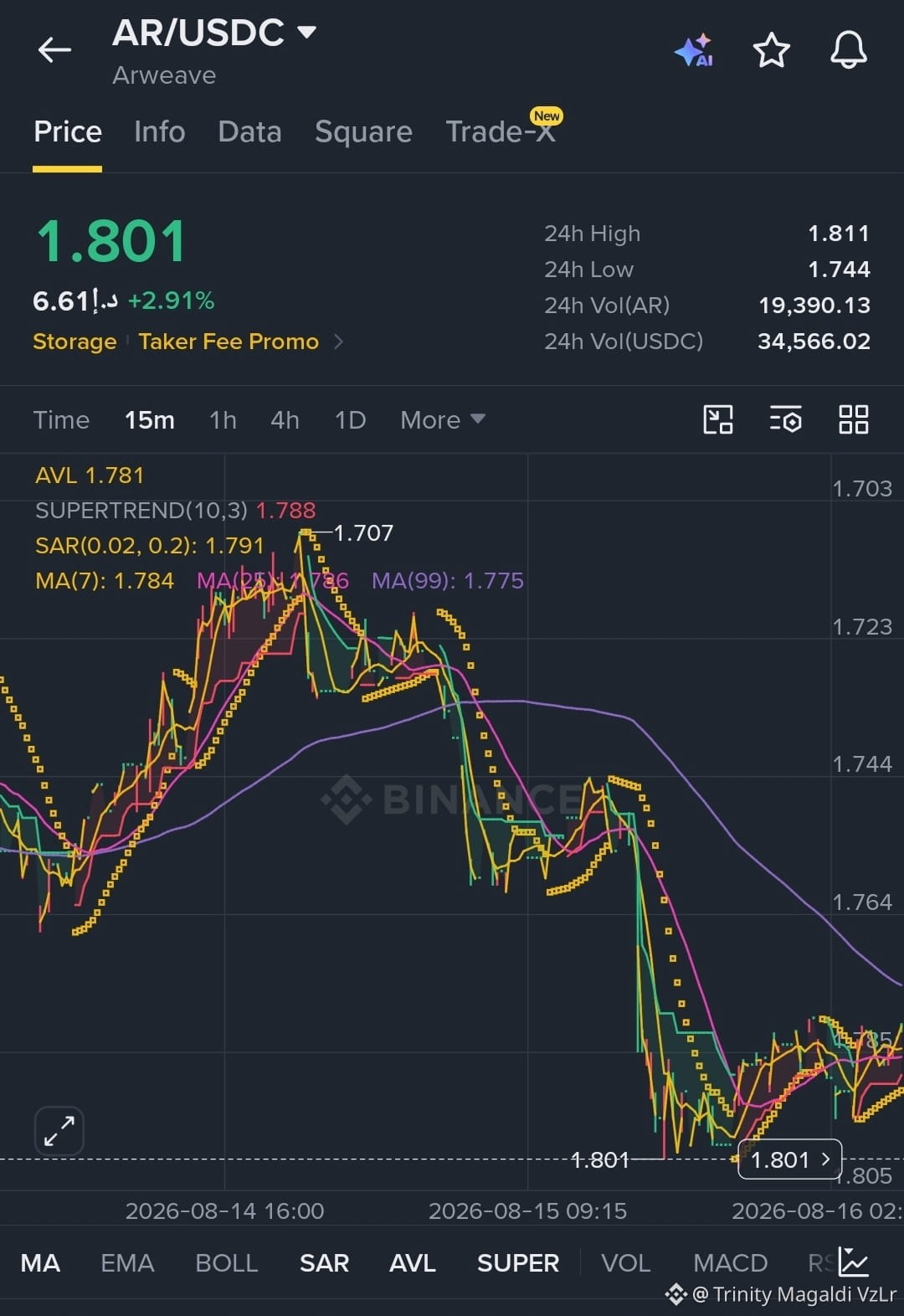
Task: Open Taker Fee Promo chevron
Action: pyautogui.click(x=338, y=342)
